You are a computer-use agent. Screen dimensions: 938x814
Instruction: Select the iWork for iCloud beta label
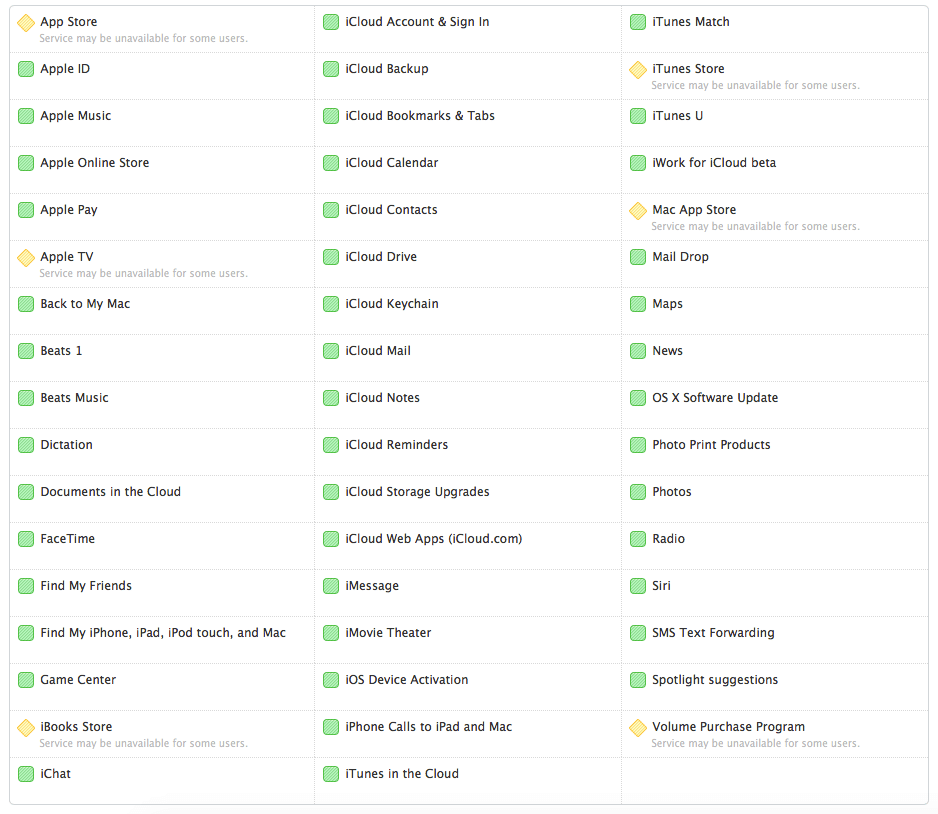[714, 163]
